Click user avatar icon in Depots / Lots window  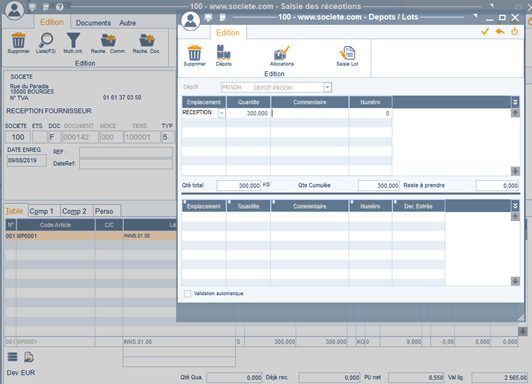190,20
